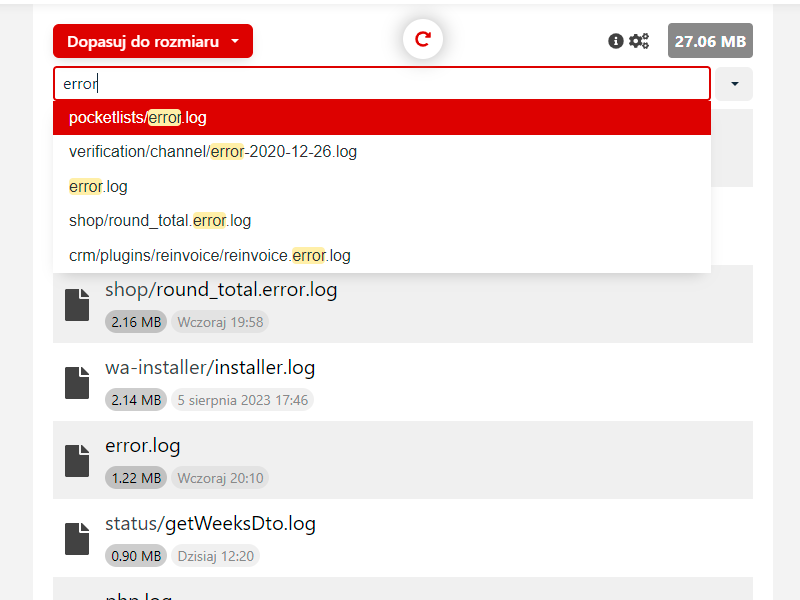
Task: Click file icon next to wa-installer/installer.log
Action: 77,383
